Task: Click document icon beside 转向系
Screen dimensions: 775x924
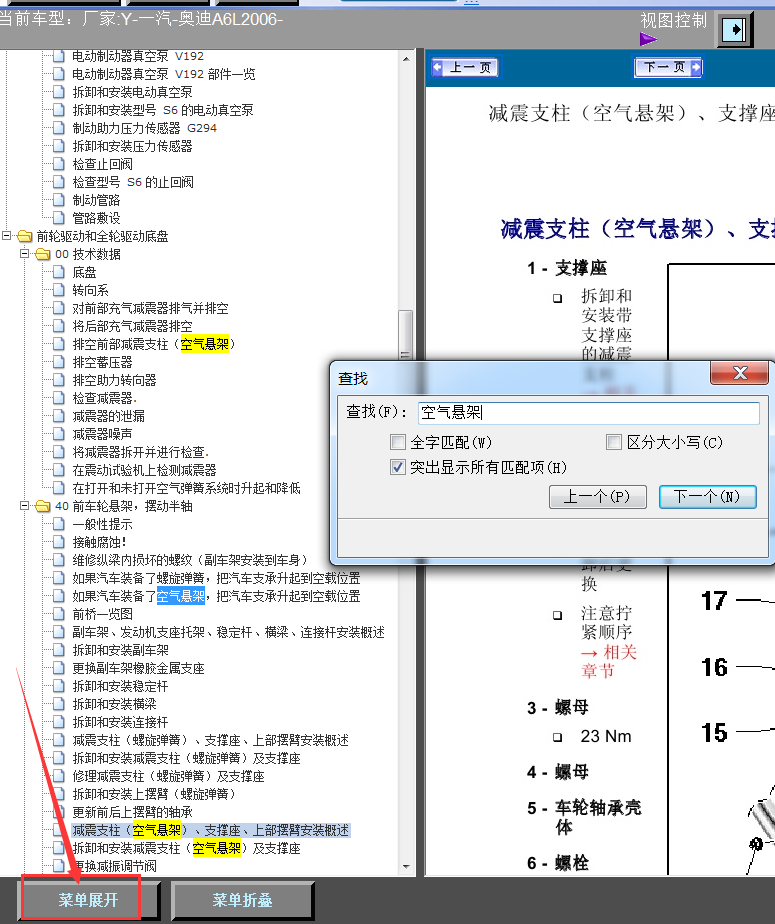Action: tap(58, 290)
